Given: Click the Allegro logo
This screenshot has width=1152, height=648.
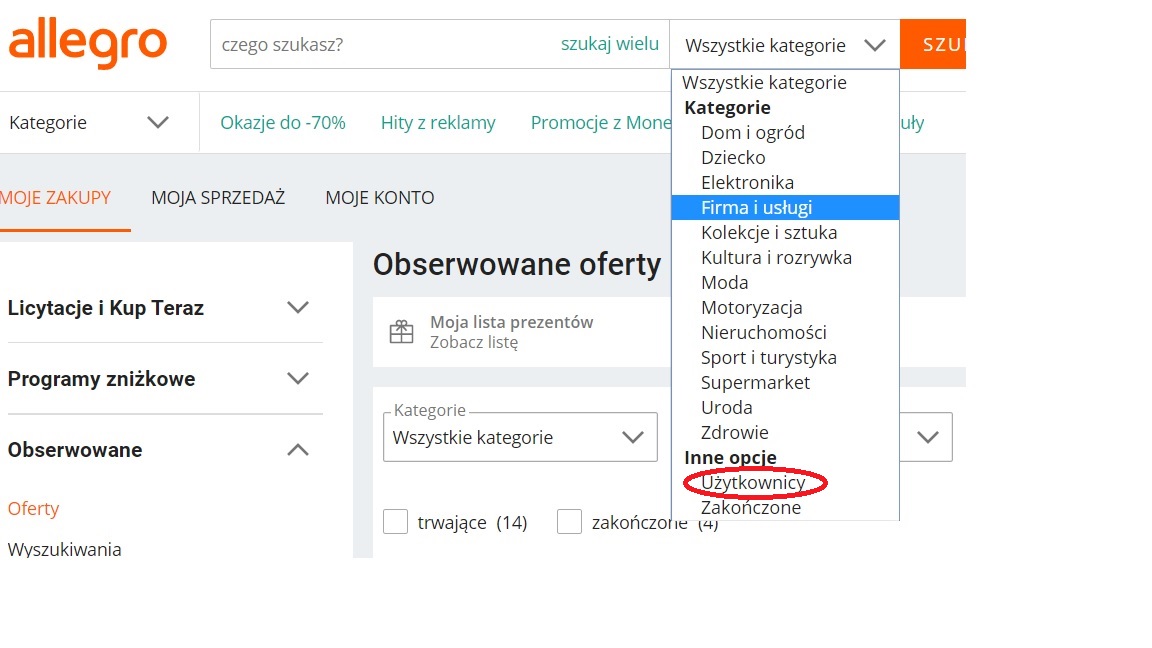Looking at the screenshot, I should pos(87,44).
